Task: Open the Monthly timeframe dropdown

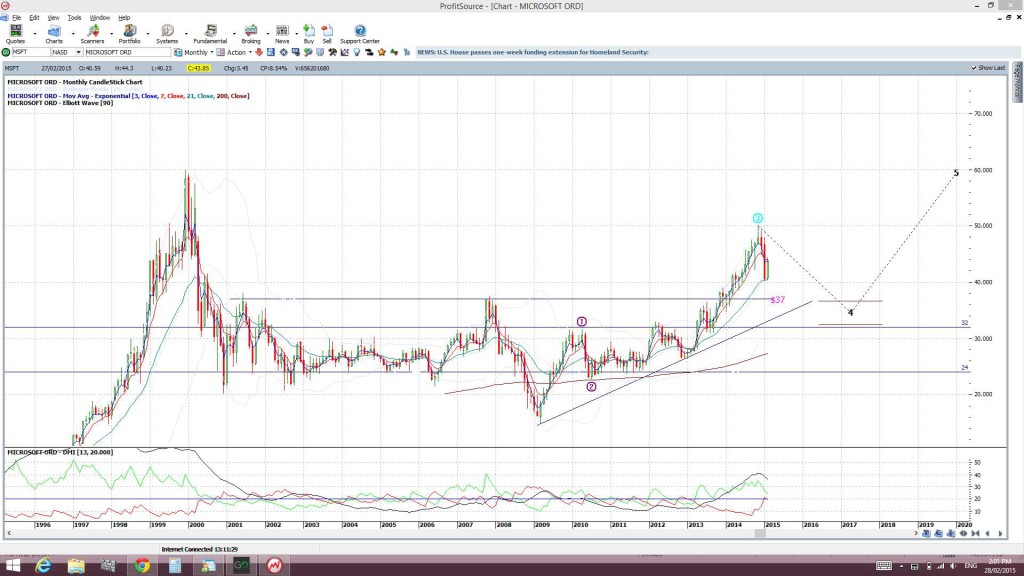Action: (212, 52)
